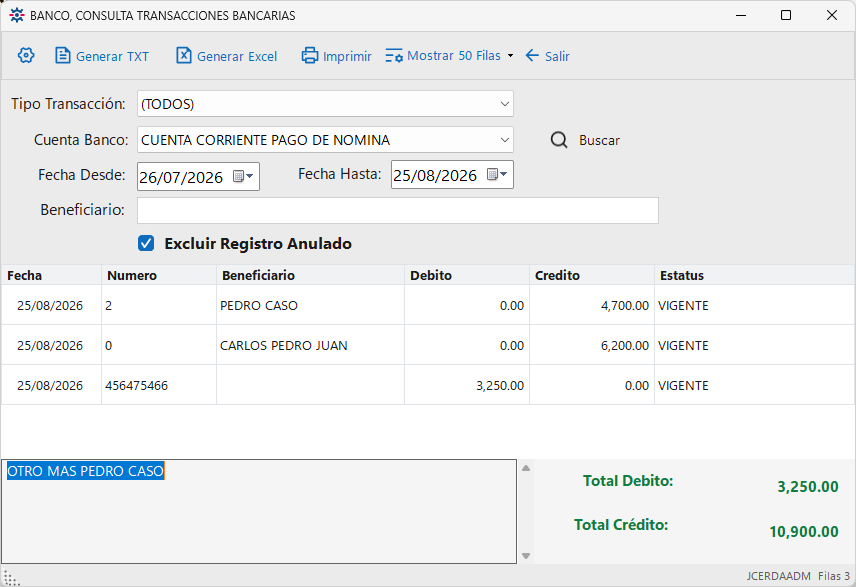Image resolution: width=856 pixels, height=587 pixels.
Task: Click the Salir button label
Action: point(557,56)
